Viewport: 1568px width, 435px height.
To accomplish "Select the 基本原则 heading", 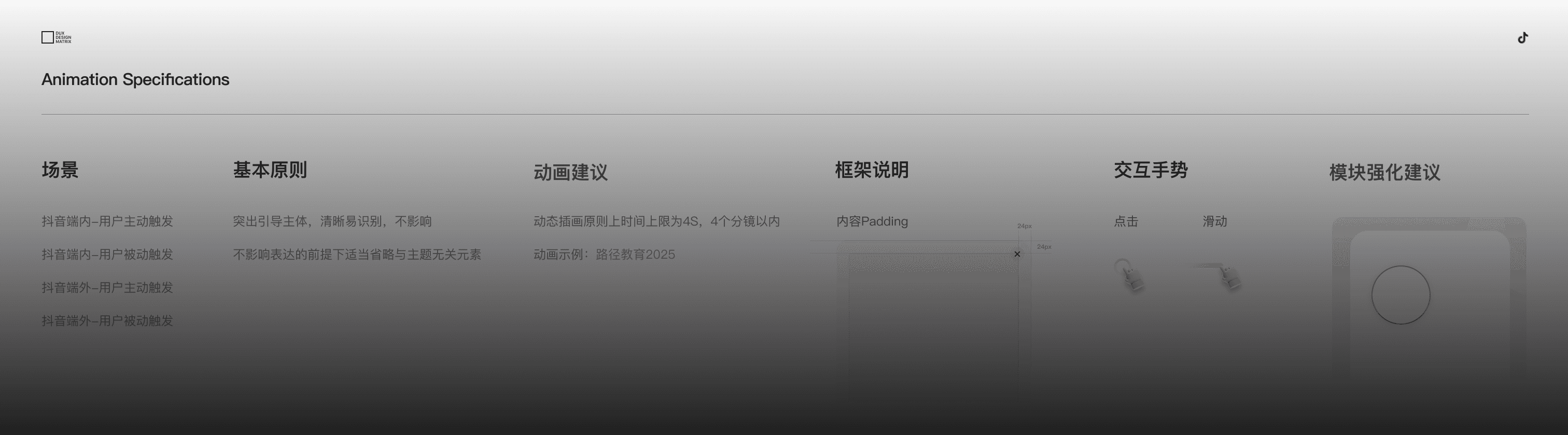I will (270, 170).
